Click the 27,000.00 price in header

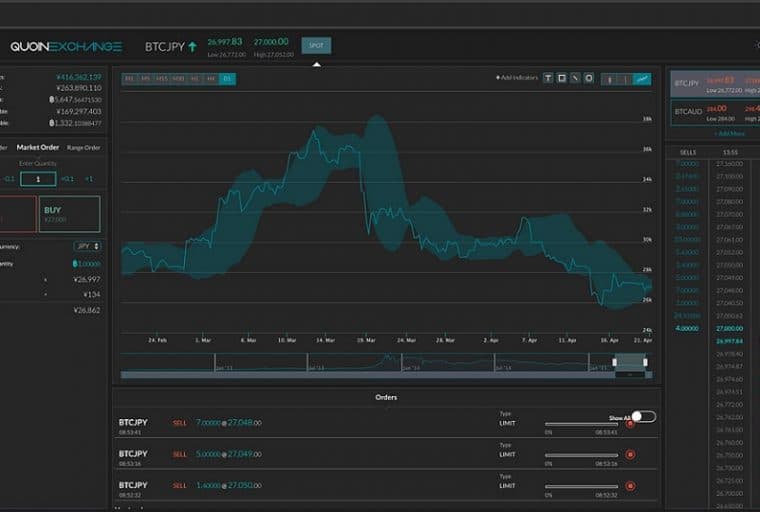tap(271, 42)
